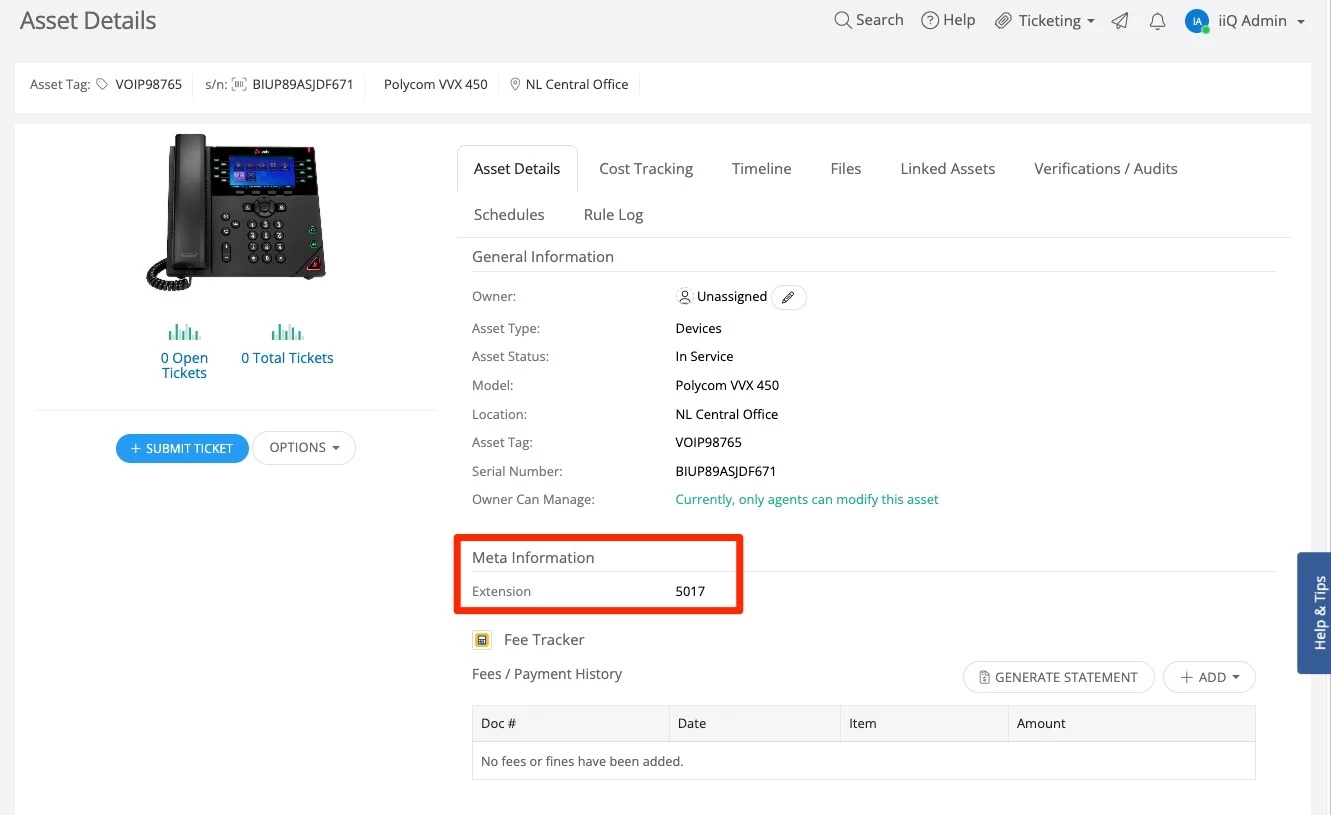Viewport: 1331px width, 815px height.
Task: Open the Rule Log tab
Action: (x=613, y=215)
